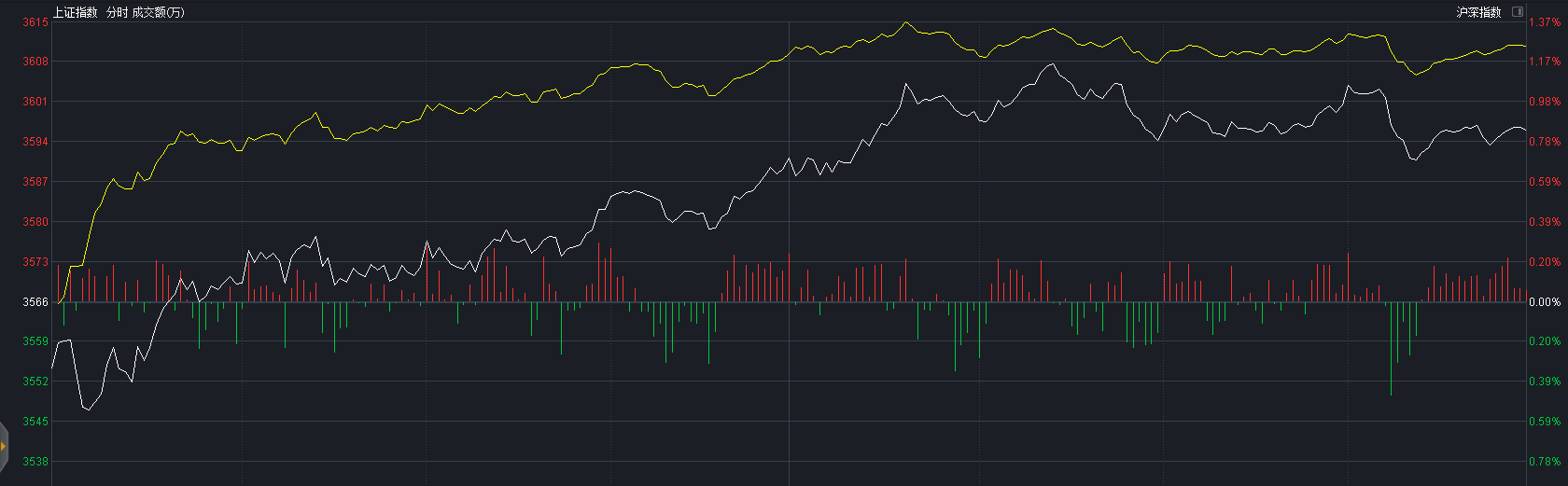
Task: Click the highest peak of the yellow line
Action: click(906, 22)
